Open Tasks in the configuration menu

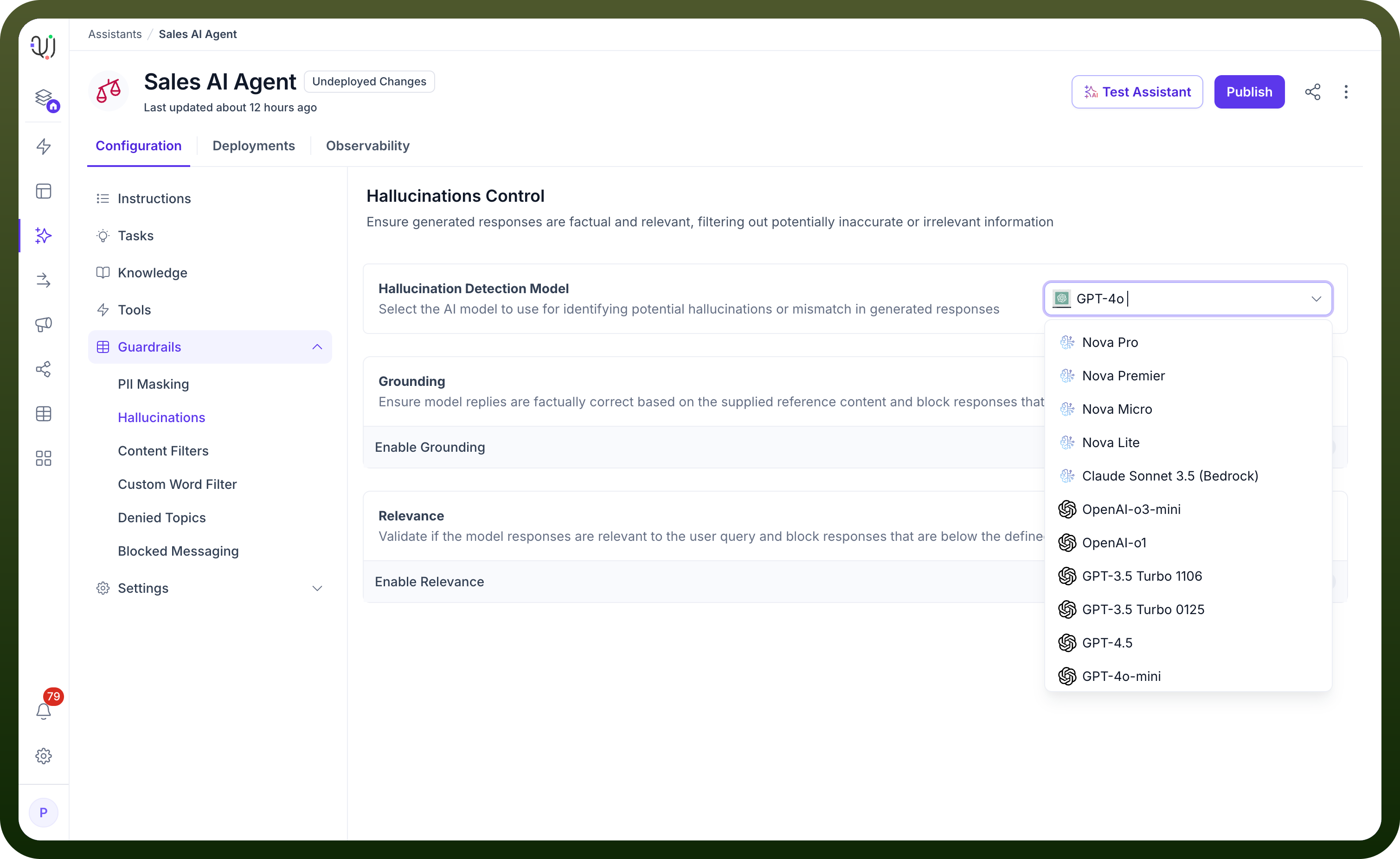tap(210, 236)
